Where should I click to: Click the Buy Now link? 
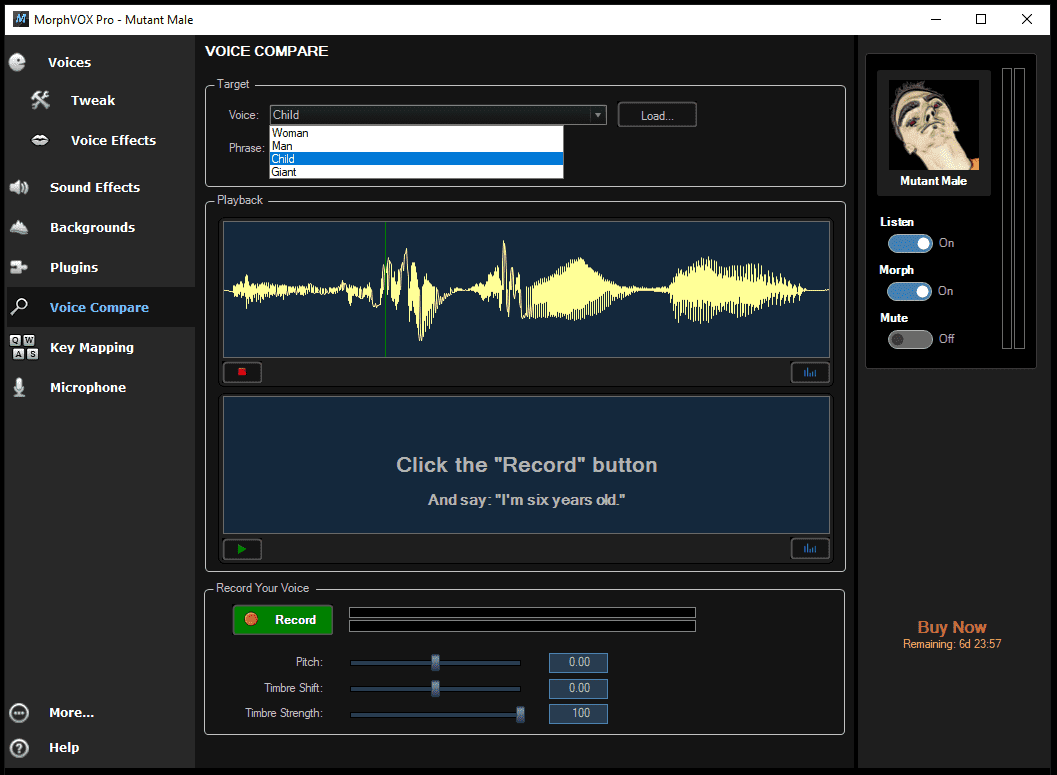[x=952, y=627]
